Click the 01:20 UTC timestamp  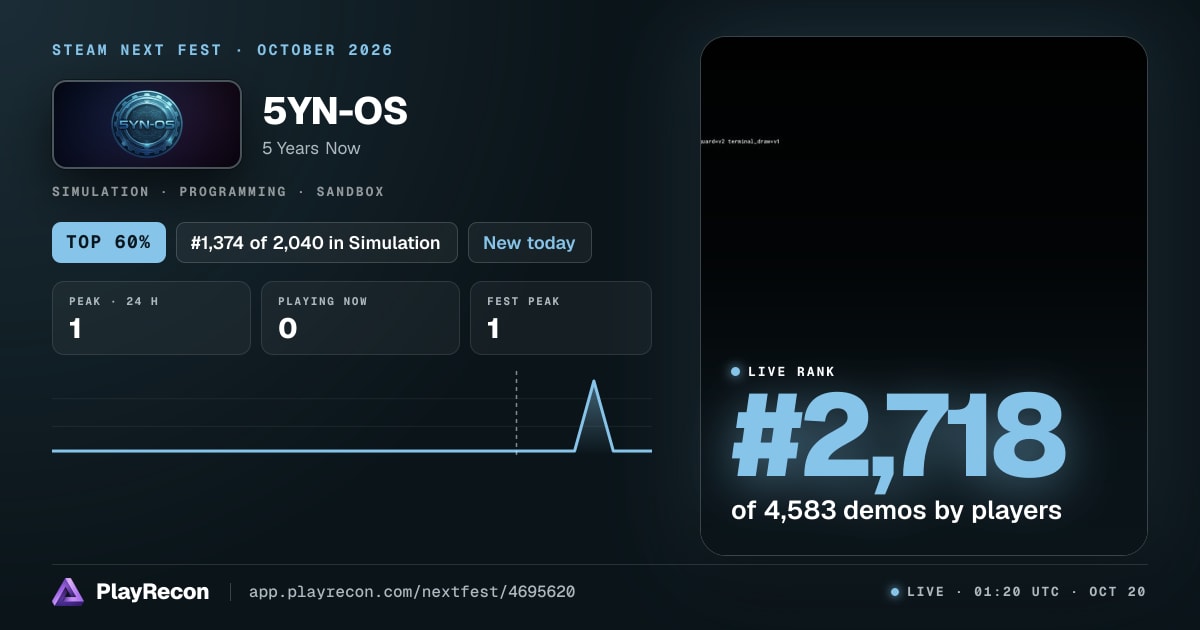1015,592
